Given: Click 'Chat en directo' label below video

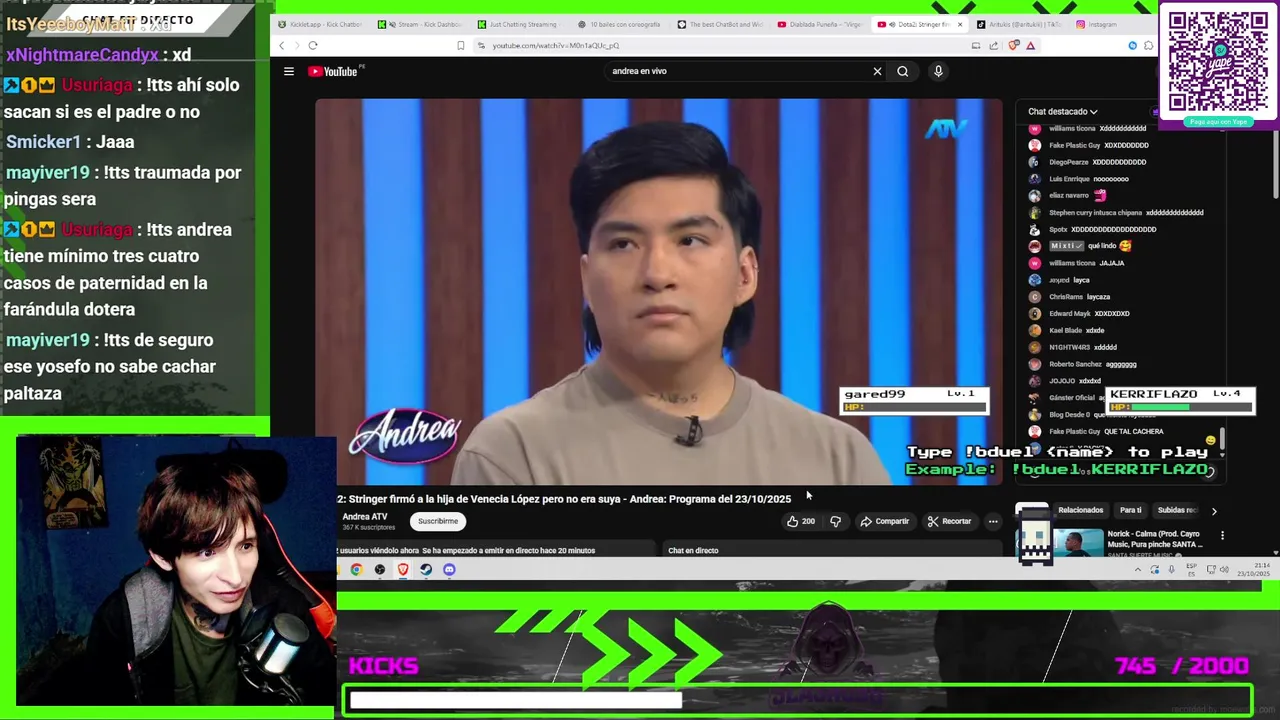Looking at the screenshot, I should pos(693,550).
